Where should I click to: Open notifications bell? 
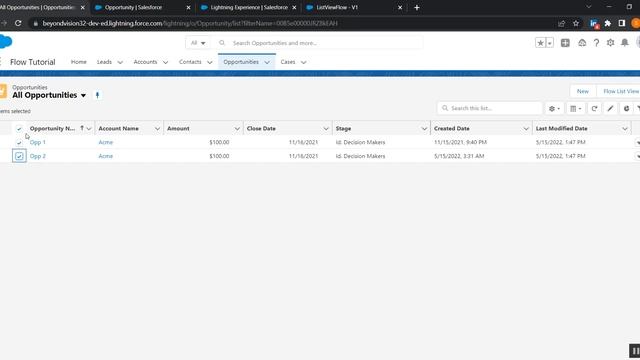click(625, 43)
